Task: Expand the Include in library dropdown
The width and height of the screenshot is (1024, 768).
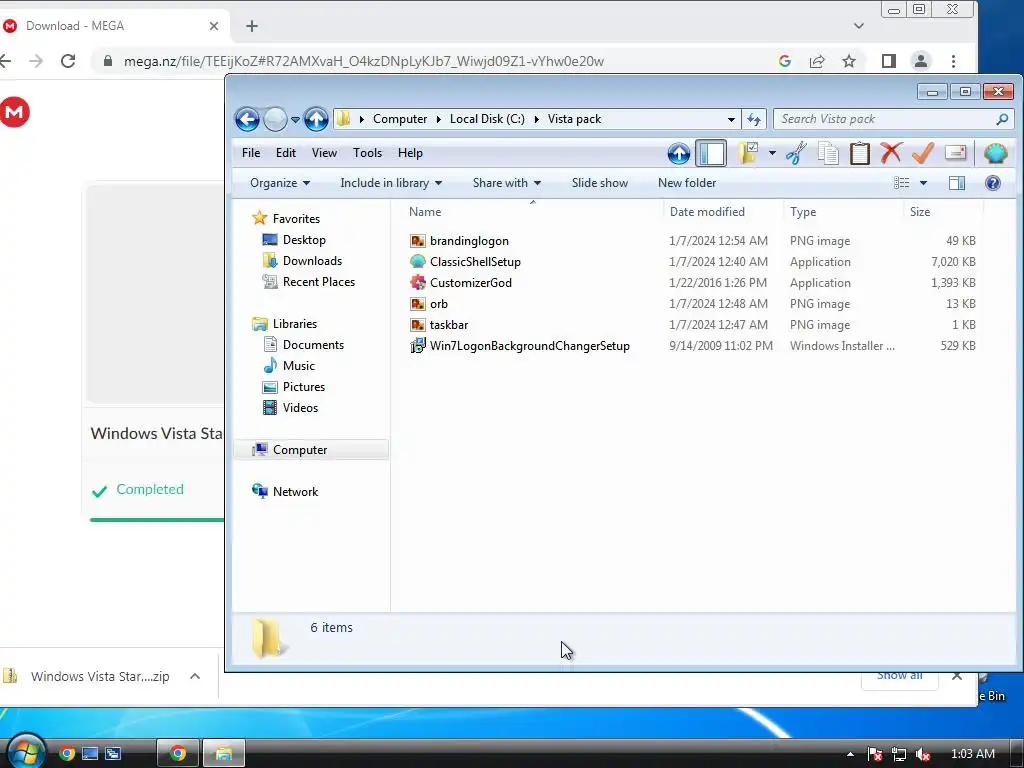Action: (x=391, y=183)
